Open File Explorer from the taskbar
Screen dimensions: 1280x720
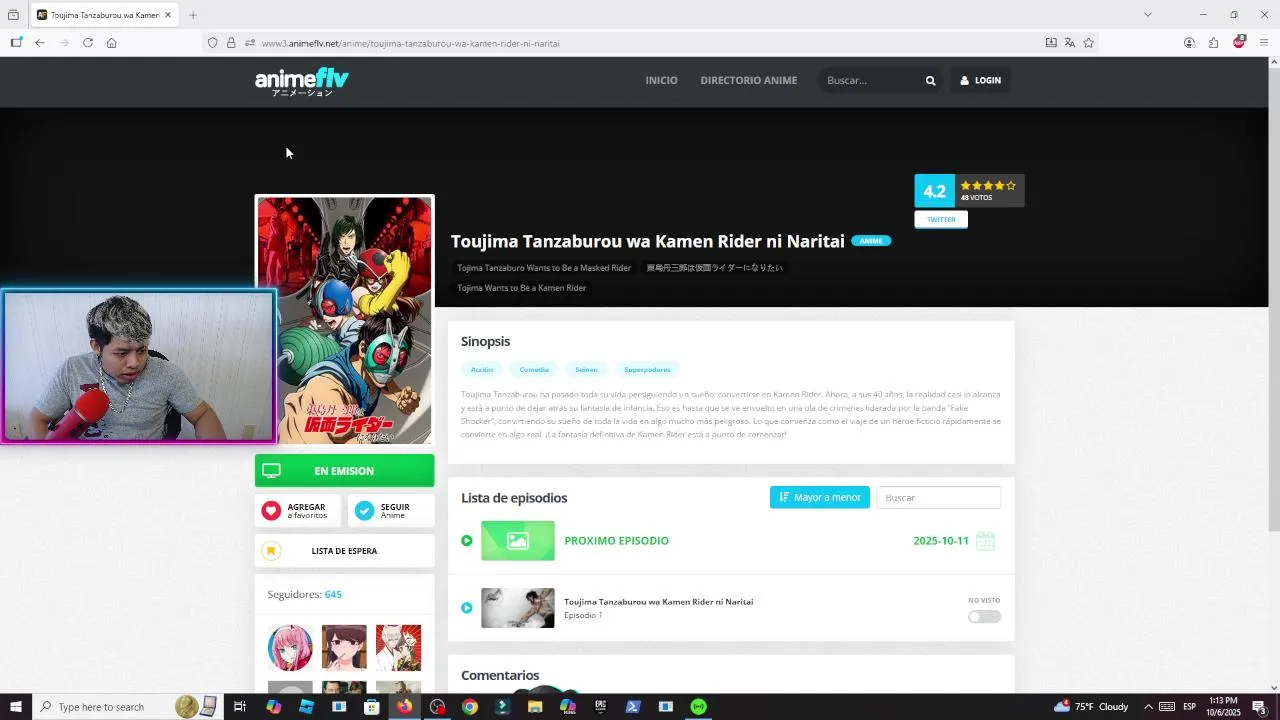click(x=535, y=707)
